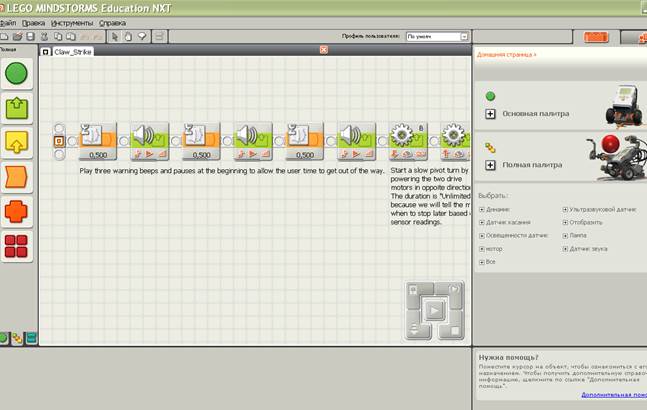Select the Motor block labeled B

point(408,141)
